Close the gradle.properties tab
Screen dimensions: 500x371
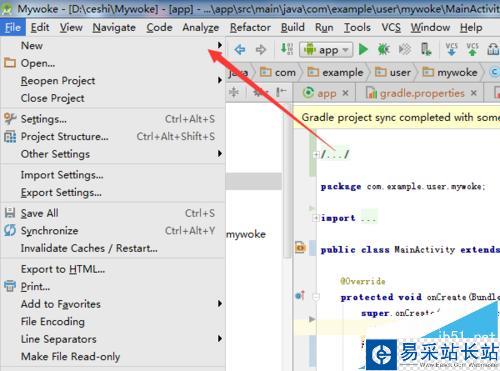click(x=474, y=93)
